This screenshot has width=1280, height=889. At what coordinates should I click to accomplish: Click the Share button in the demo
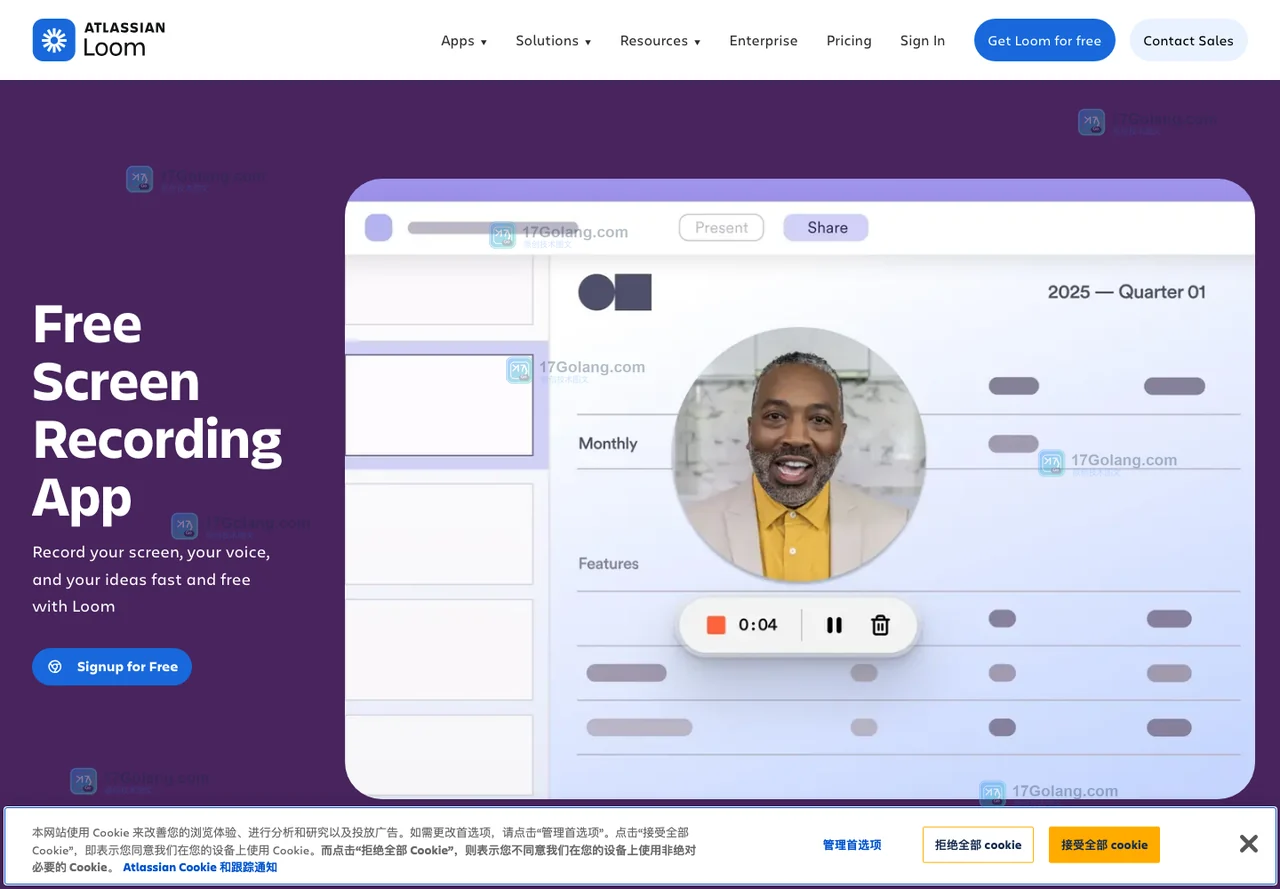[x=826, y=228]
